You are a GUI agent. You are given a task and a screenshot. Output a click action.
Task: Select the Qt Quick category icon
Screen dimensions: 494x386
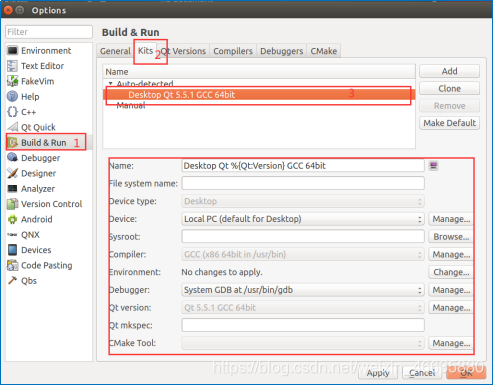click(x=12, y=127)
